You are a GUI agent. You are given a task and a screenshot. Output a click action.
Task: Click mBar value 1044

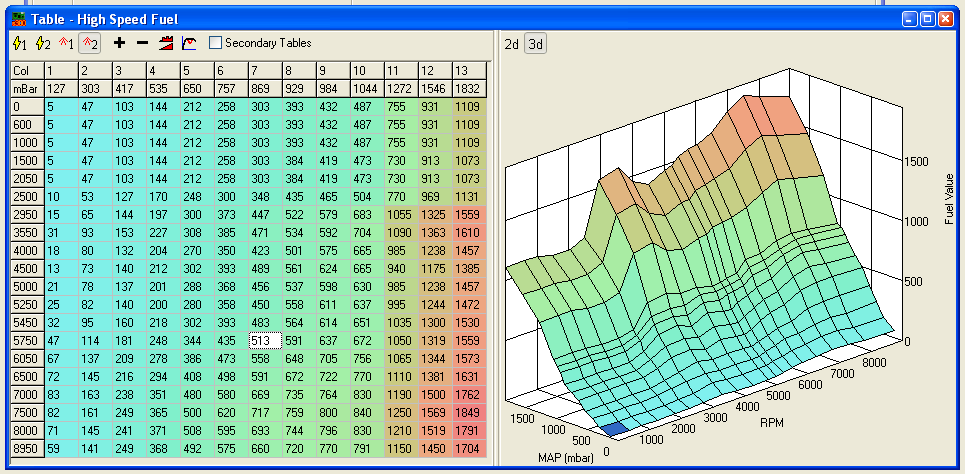coord(367,89)
